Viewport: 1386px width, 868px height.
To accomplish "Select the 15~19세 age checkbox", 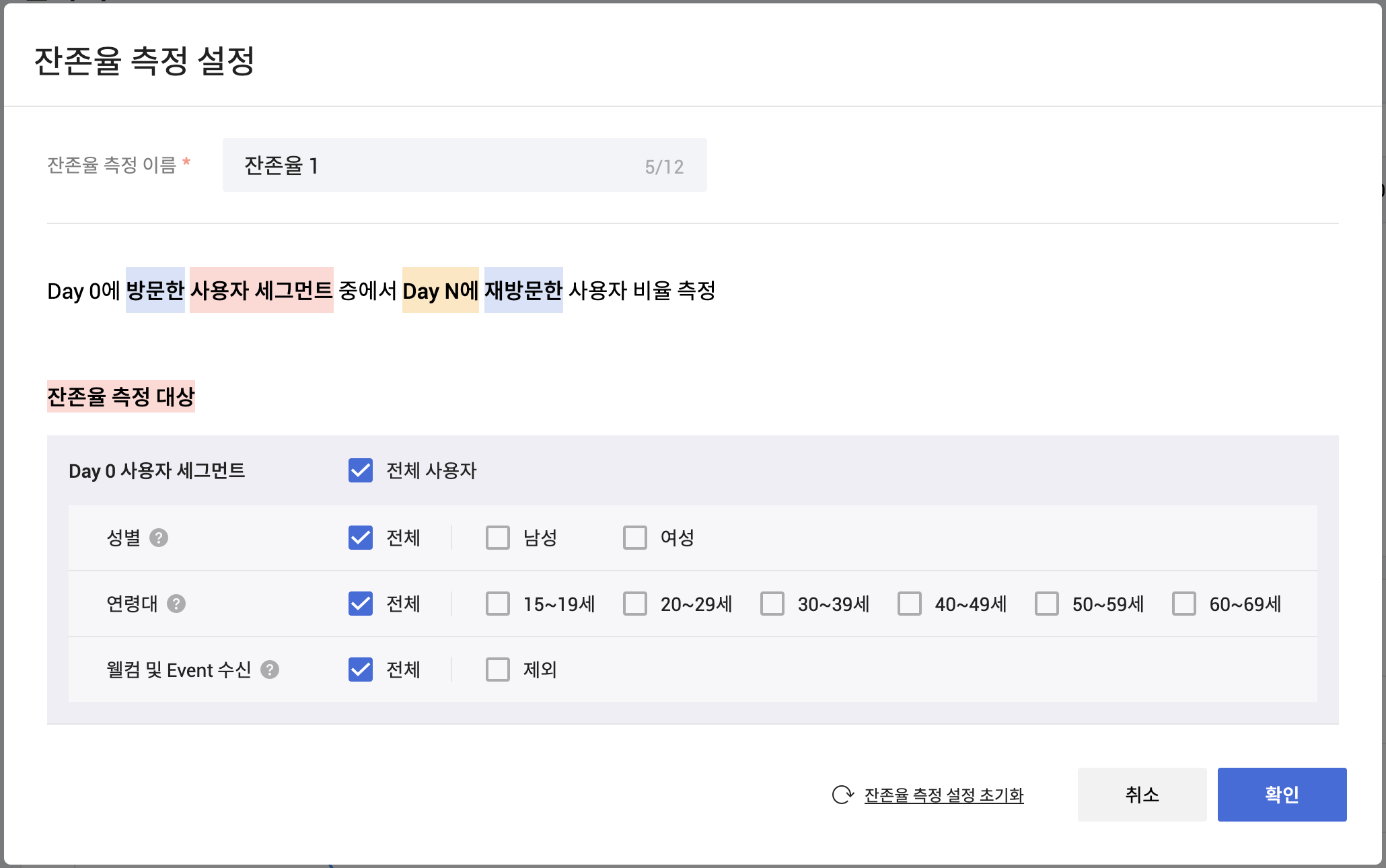I will [498, 604].
